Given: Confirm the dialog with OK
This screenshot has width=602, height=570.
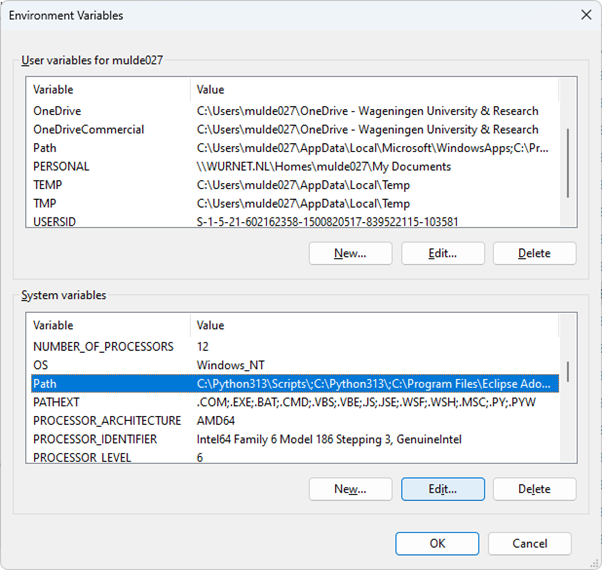Looking at the screenshot, I should click(437, 543).
